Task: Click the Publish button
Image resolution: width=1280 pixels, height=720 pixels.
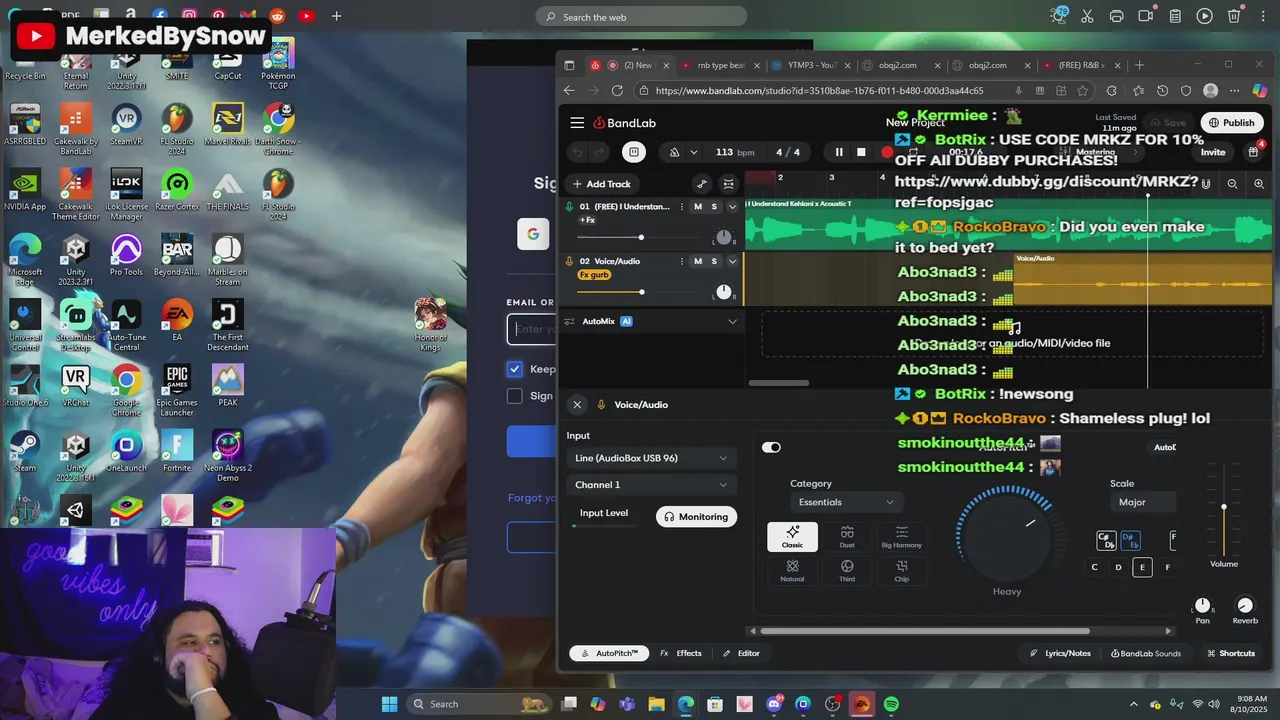Action: (x=1231, y=123)
